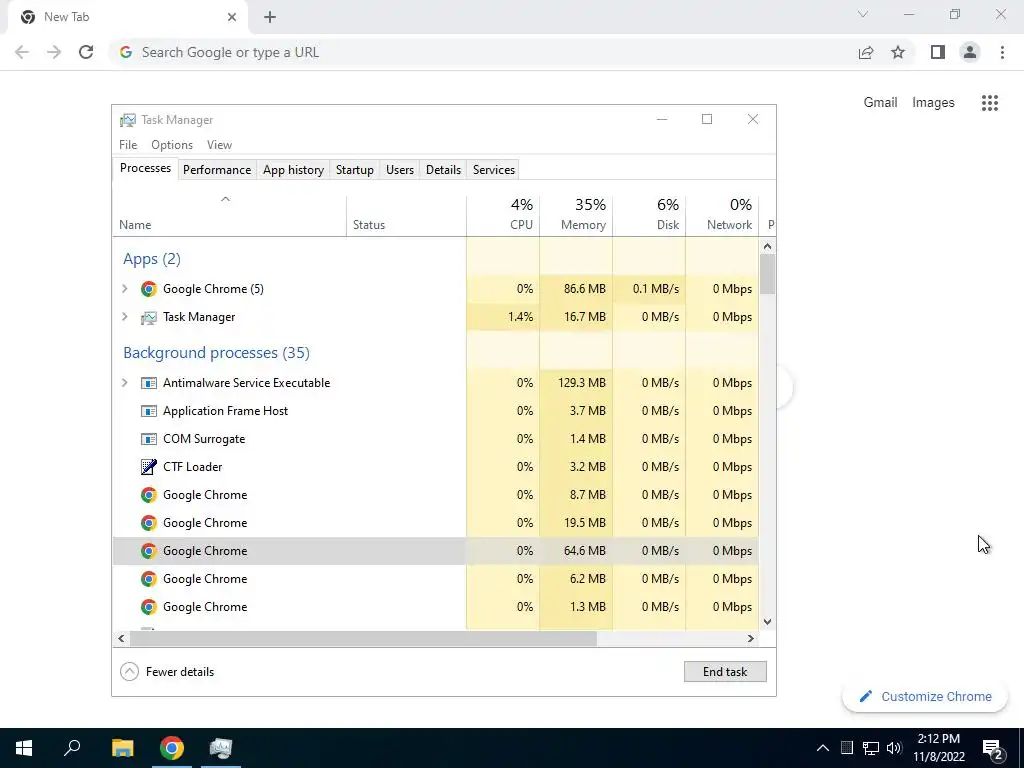
Task: Click the Status column header
Action: 406,215
